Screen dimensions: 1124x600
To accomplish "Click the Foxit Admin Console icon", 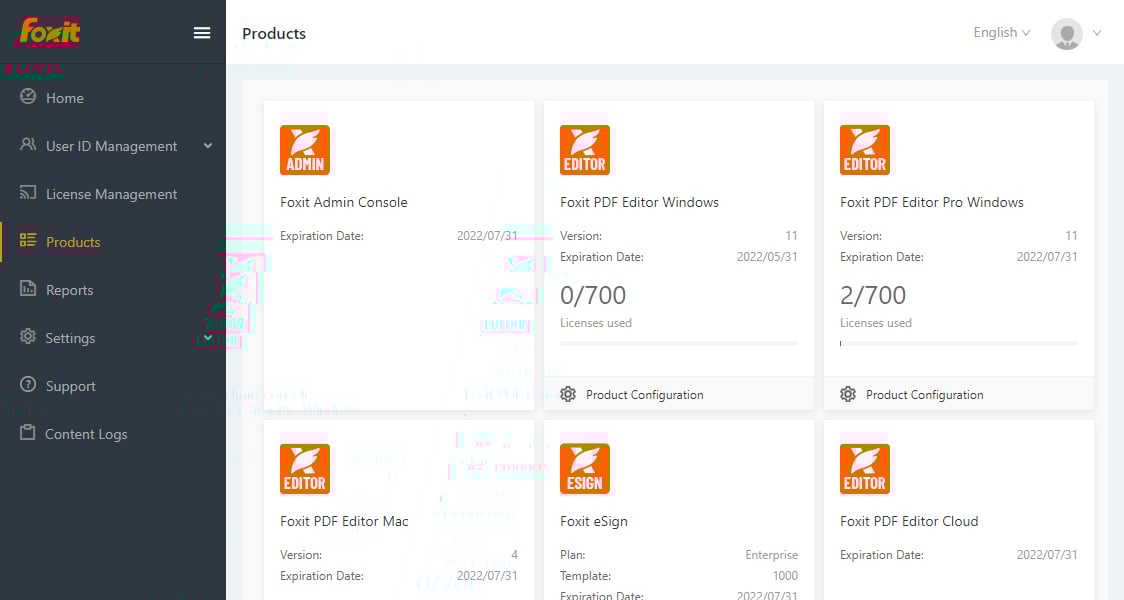I will point(305,150).
